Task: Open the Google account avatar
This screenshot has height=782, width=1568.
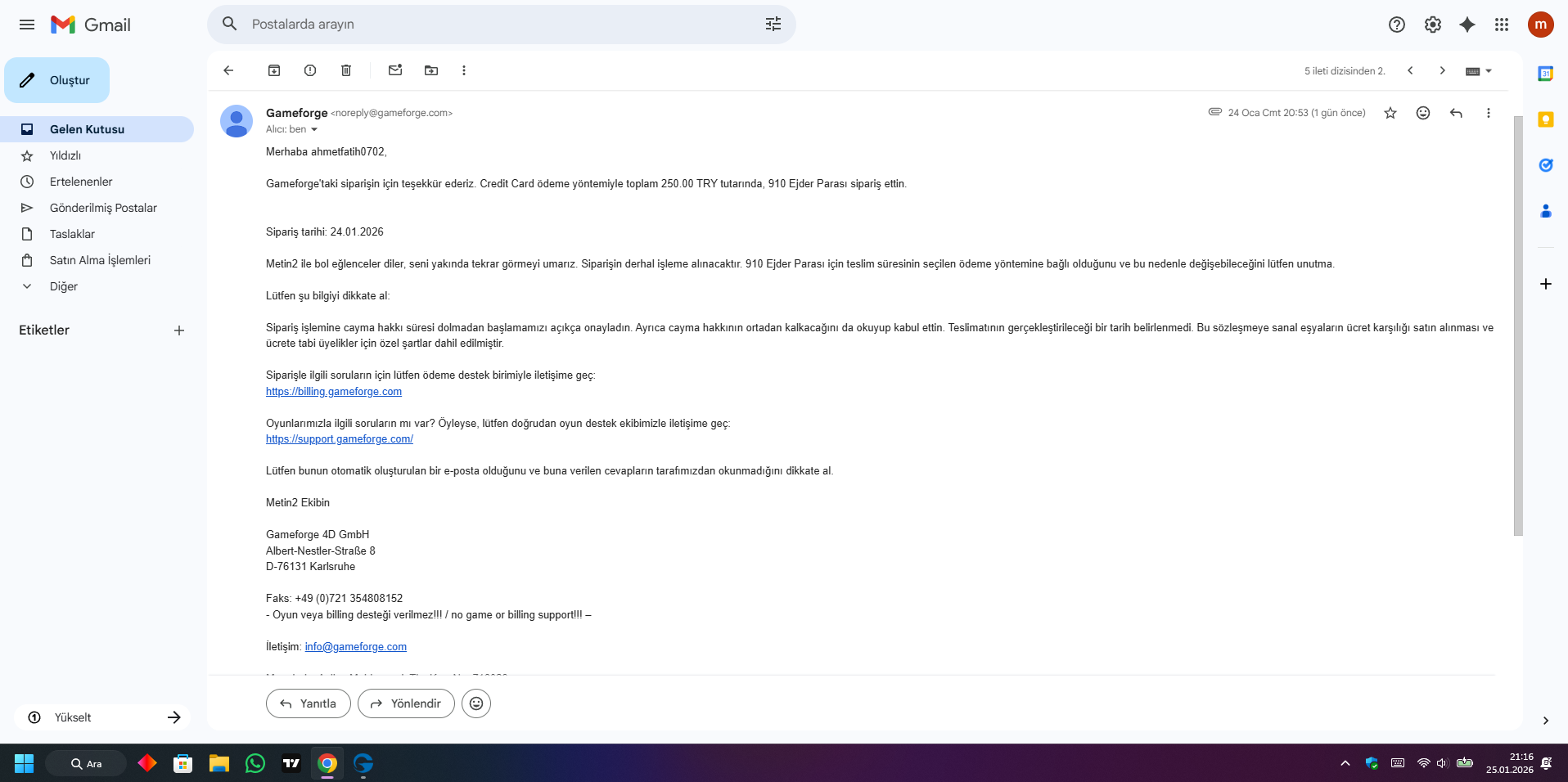Action: [x=1541, y=25]
